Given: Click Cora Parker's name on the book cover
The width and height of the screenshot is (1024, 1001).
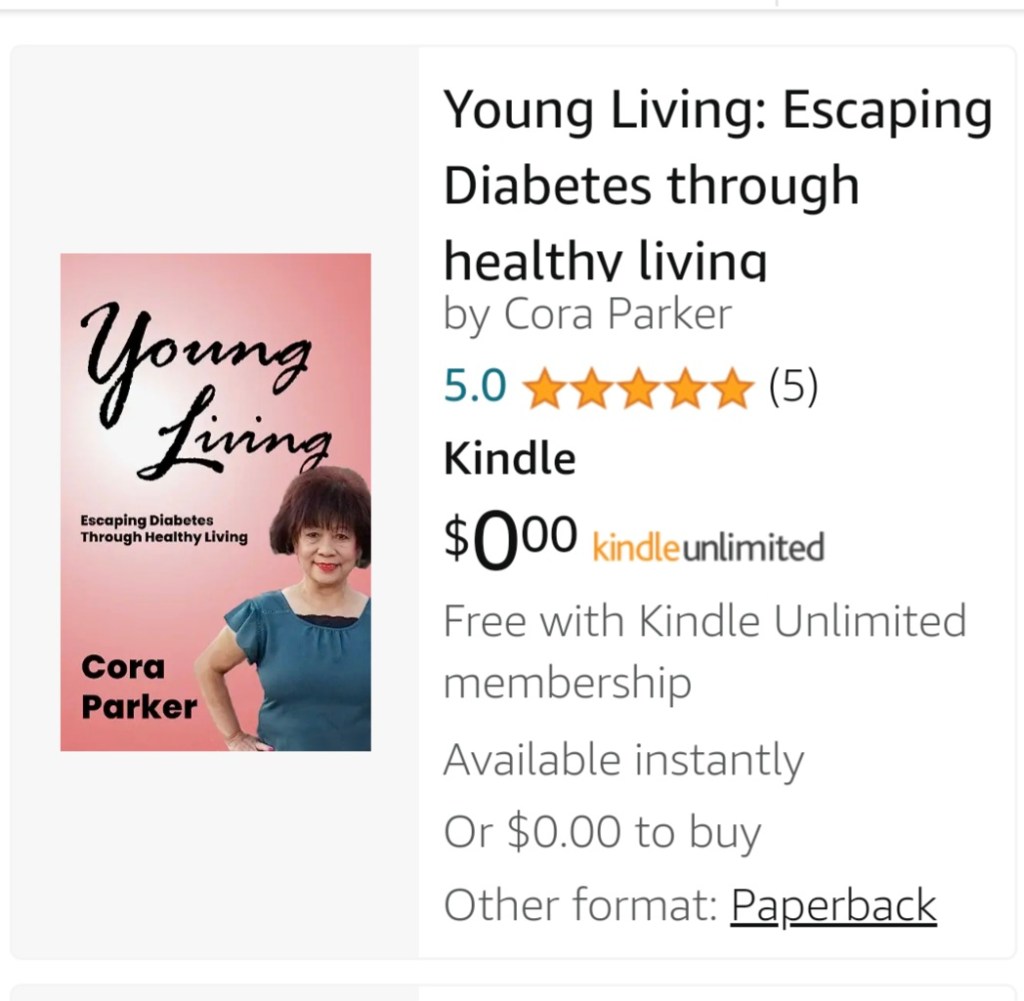Looking at the screenshot, I should (139, 686).
